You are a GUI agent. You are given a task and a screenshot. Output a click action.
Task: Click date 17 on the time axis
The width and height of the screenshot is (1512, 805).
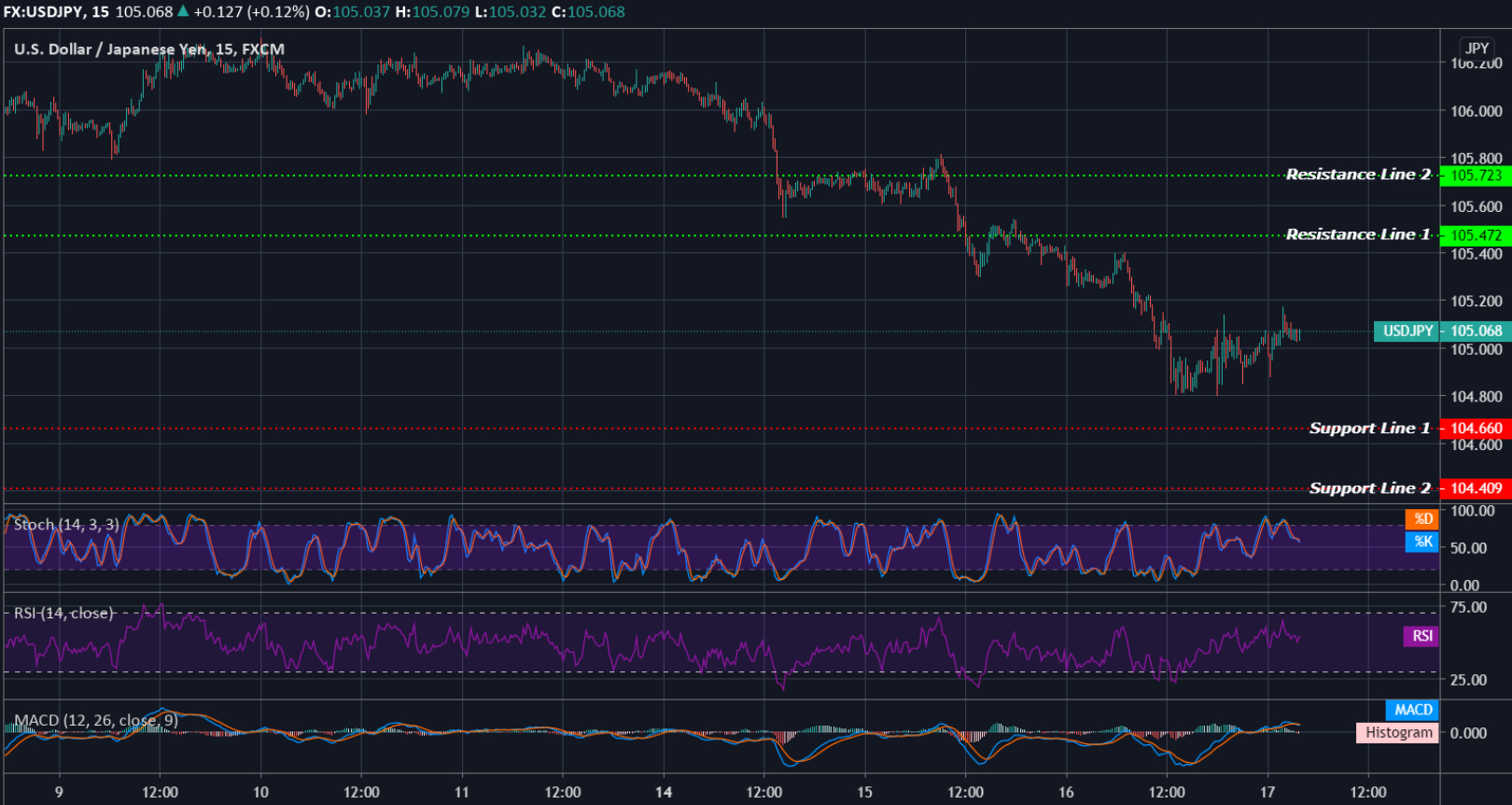click(x=1267, y=792)
